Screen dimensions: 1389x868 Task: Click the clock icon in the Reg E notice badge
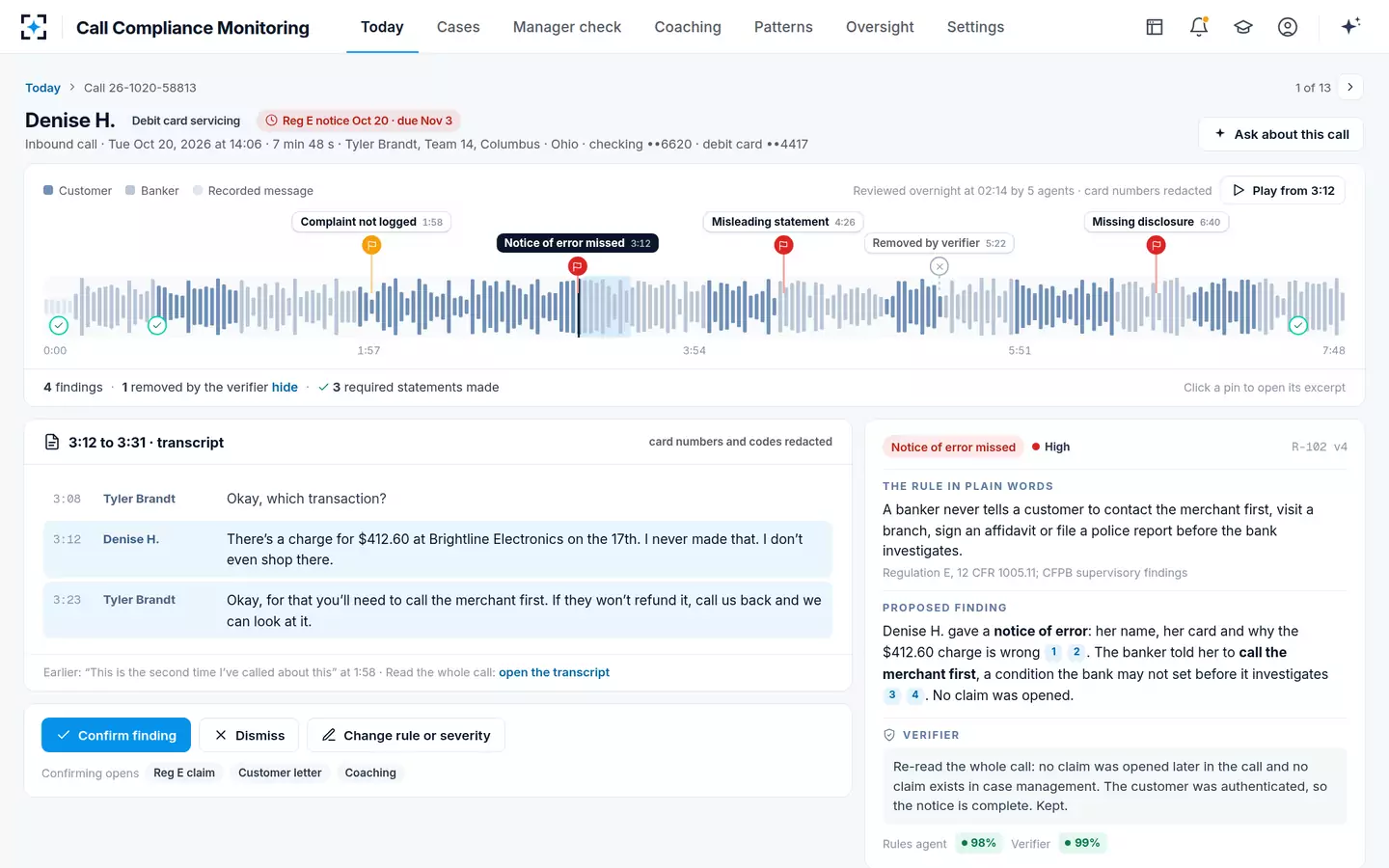coord(272,121)
